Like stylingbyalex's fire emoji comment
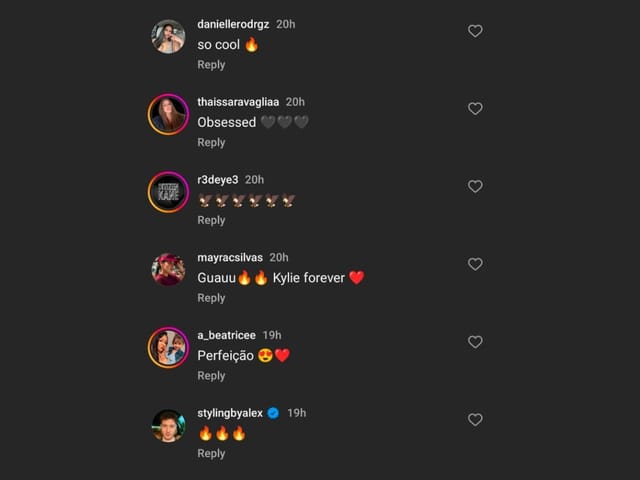Viewport: 640px width, 480px height. [x=475, y=420]
